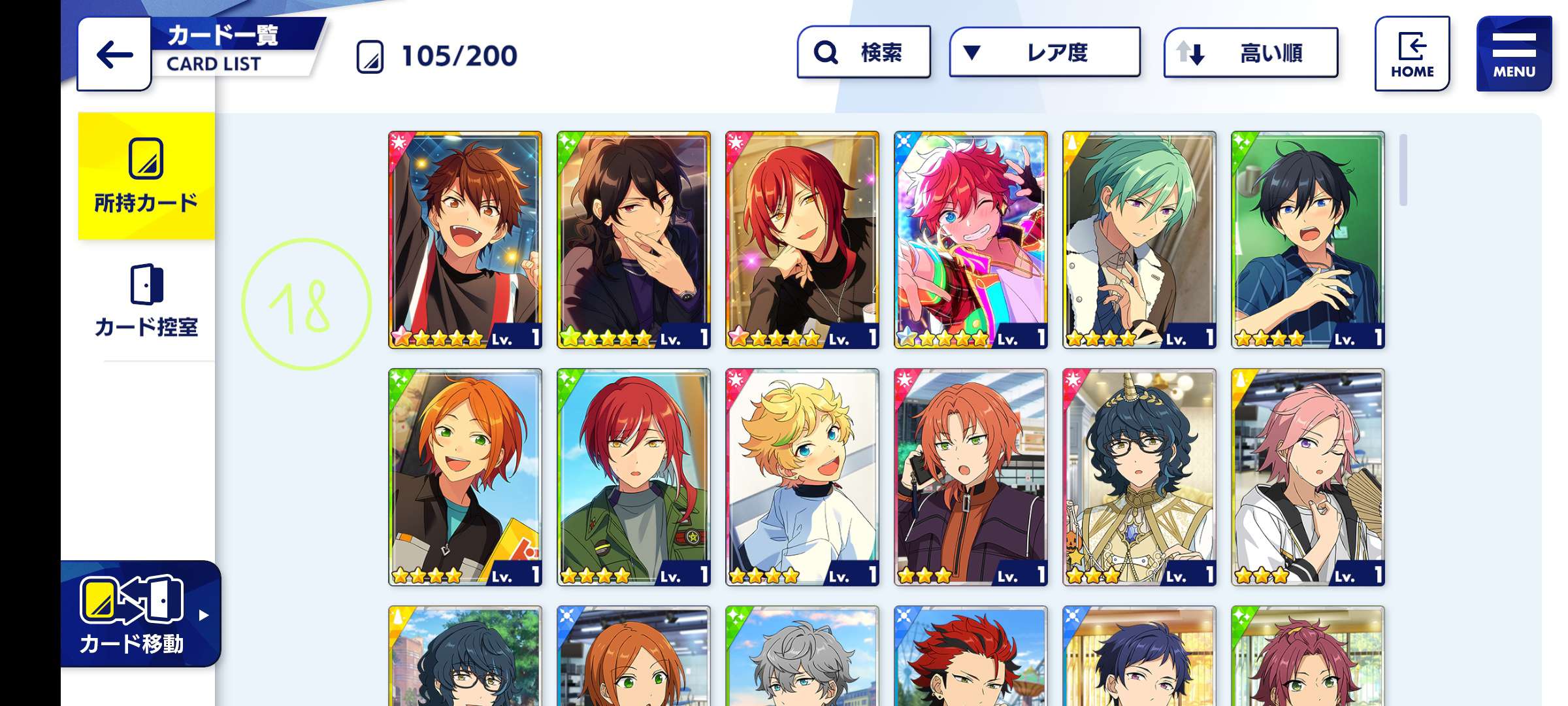Switch to the カード控室 tab
The width and height of the screenshot is (1568, 706).
(x=146, y=301)
